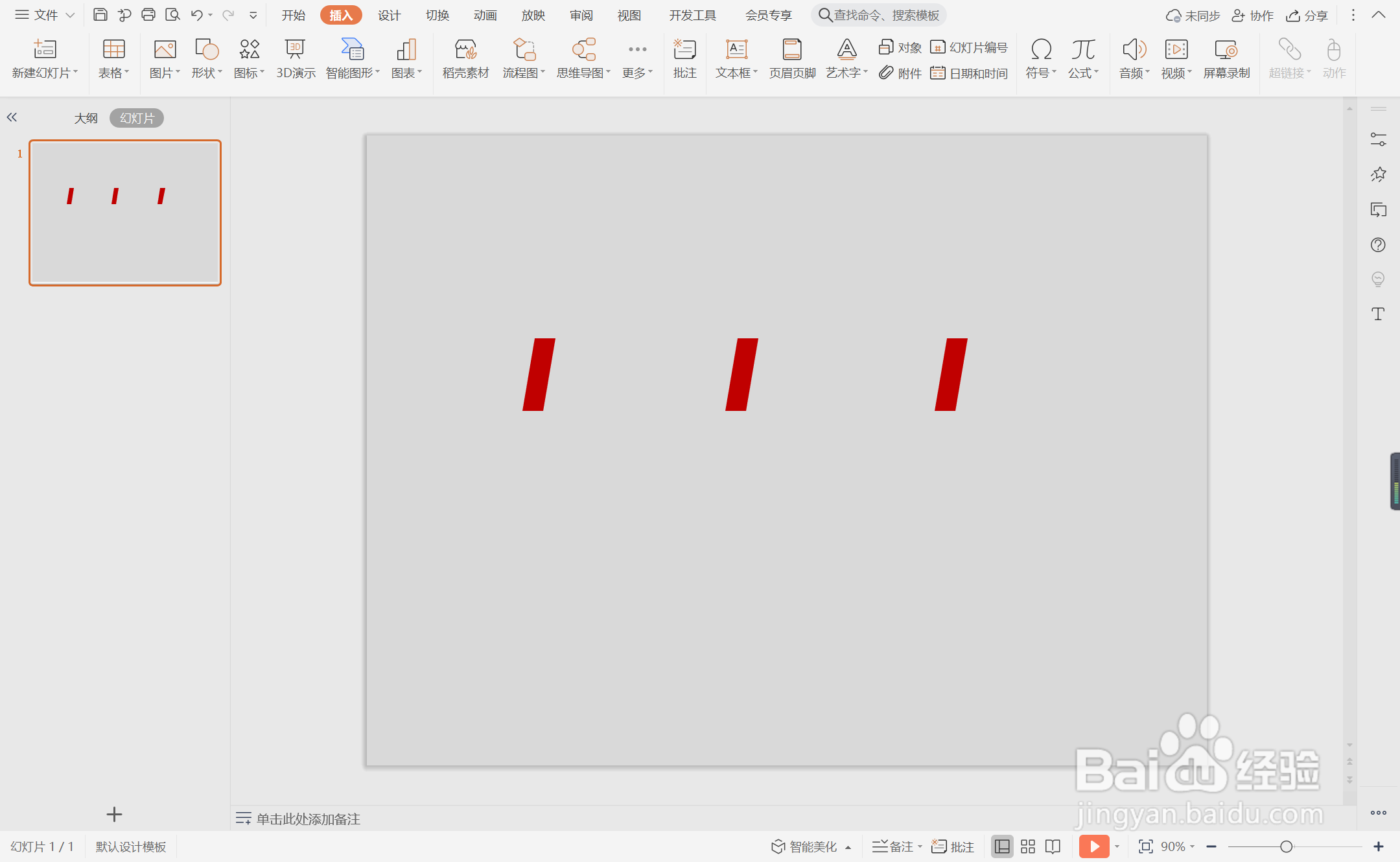Screen dimensions: 1400x862
Task: Click the Collaborate (协作) button
Action: 1252,15
